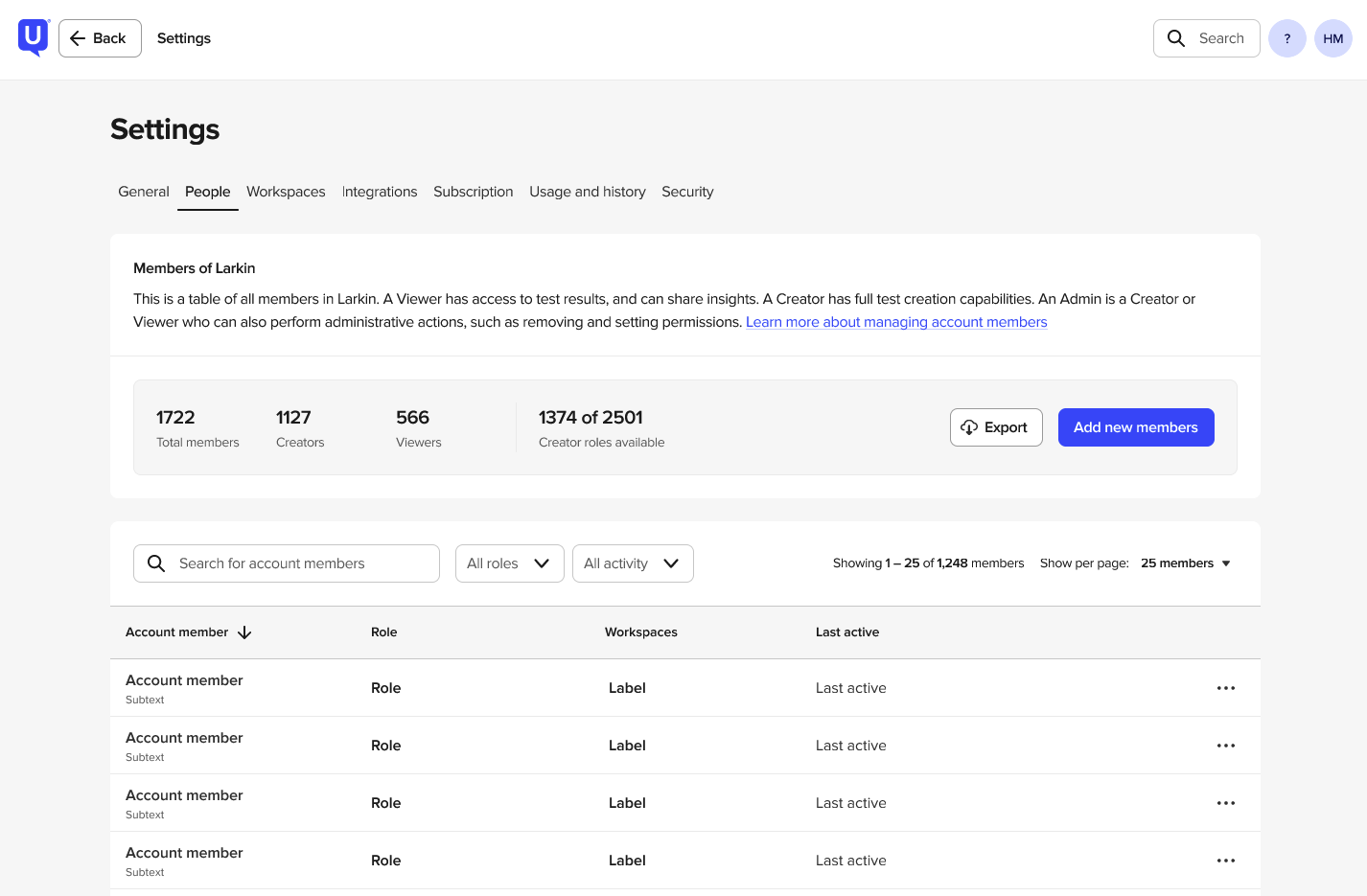Click the help question mark icon
1367x896 pixels.
1286,38
